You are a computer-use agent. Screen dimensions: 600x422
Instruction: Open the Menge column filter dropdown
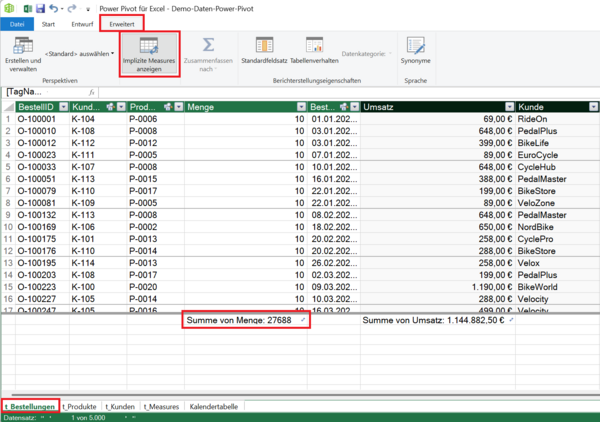click(299, 106)
